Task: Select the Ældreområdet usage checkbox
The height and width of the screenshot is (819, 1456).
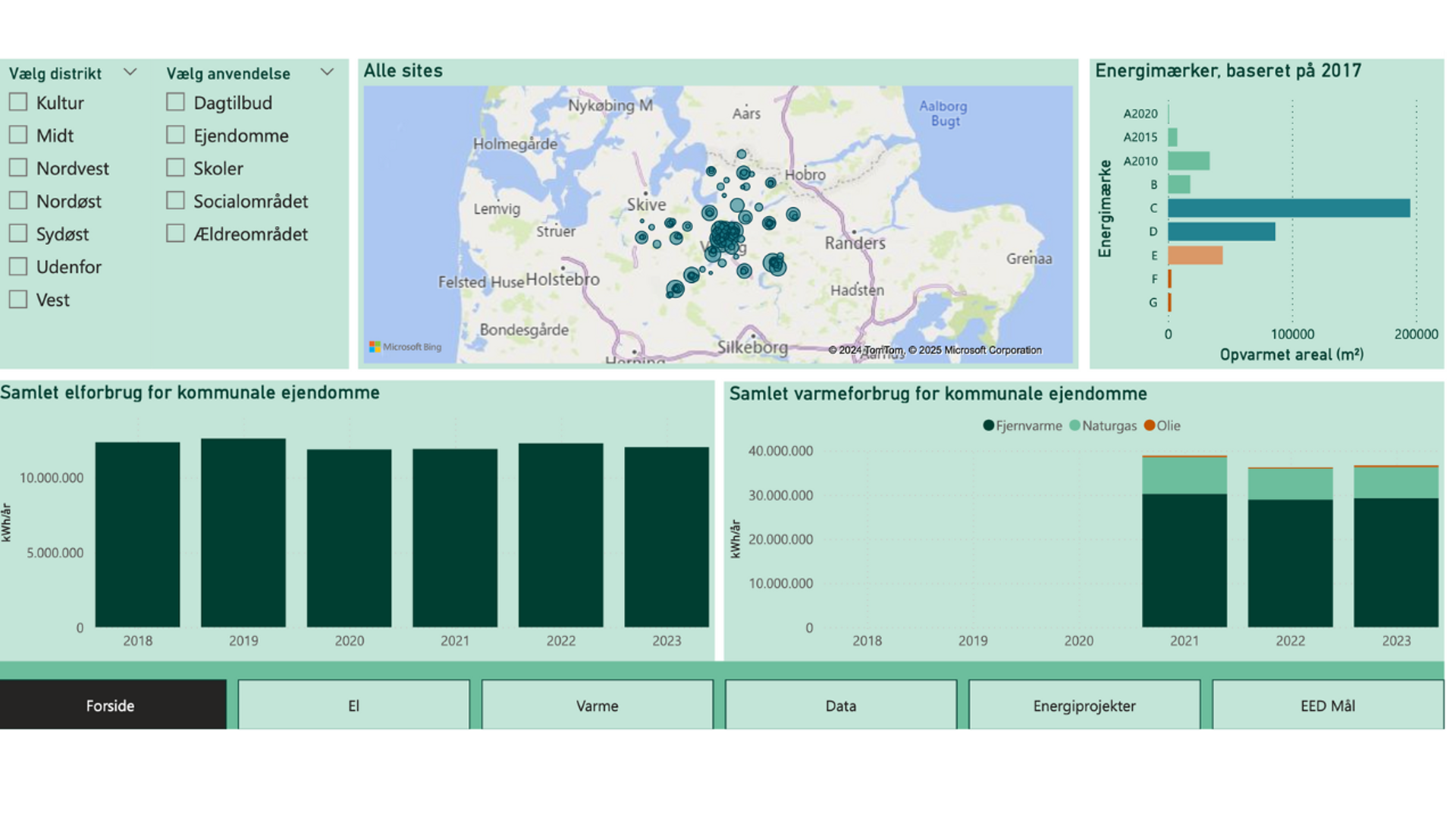Action: point(175,234)
